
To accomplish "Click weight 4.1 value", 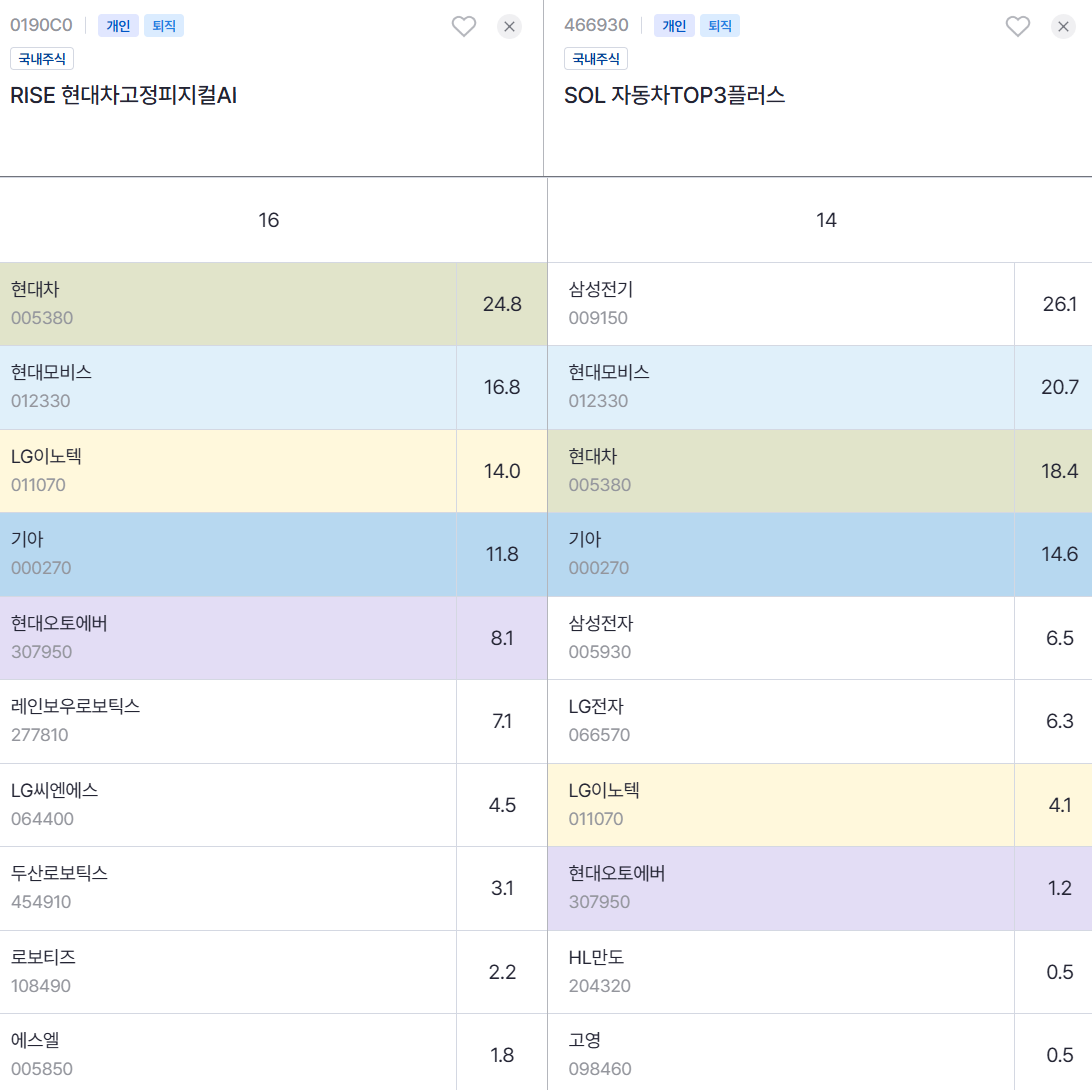I will [x=1059, y=805].
